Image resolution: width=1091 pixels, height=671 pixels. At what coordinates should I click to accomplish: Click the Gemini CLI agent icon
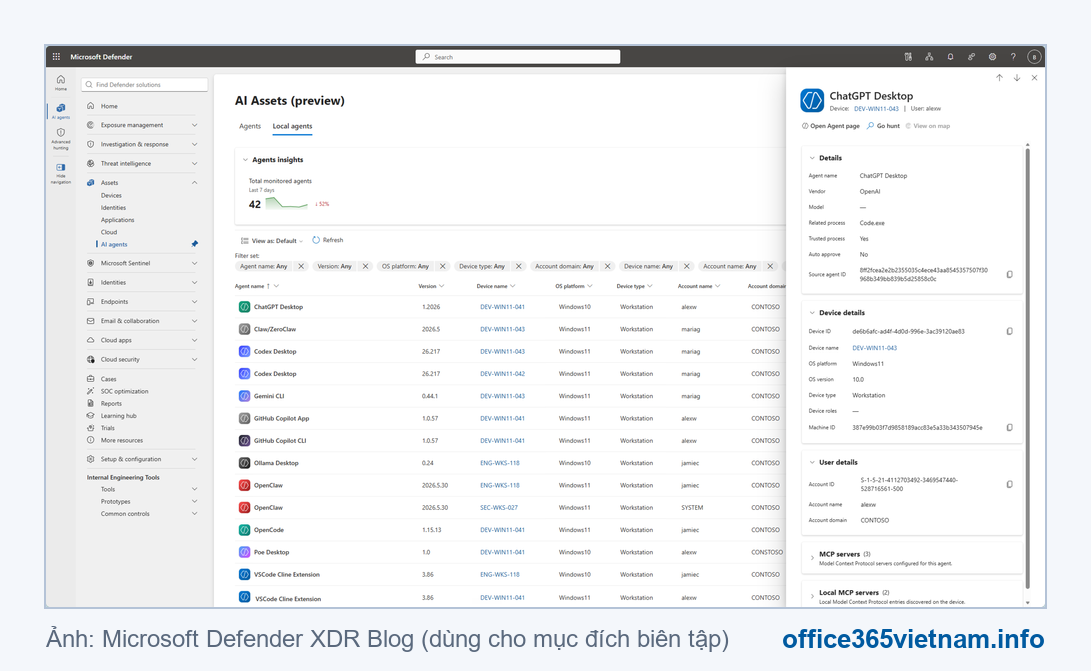click(244, 396)
